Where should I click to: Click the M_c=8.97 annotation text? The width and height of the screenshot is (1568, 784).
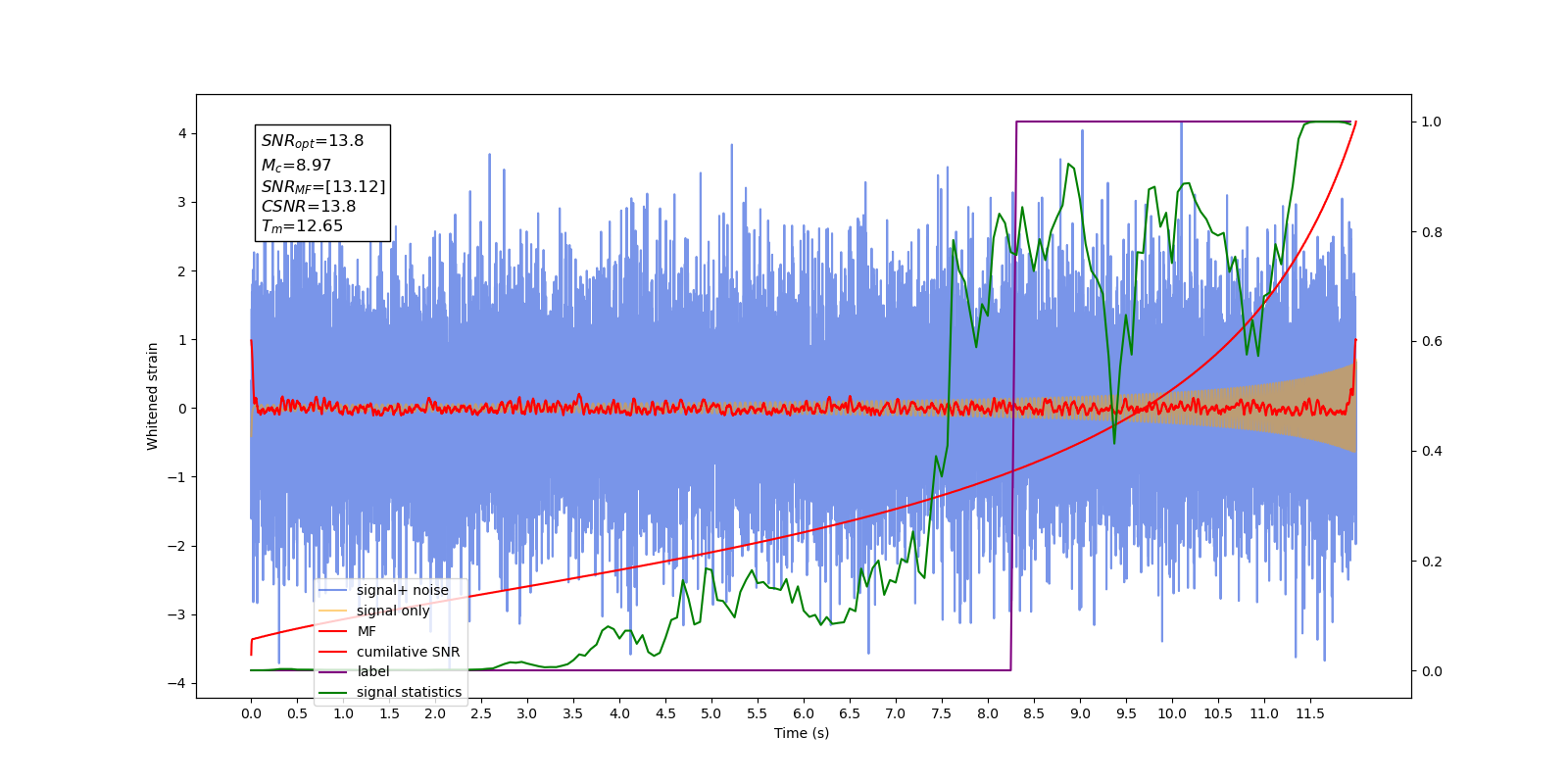[296, 166]
